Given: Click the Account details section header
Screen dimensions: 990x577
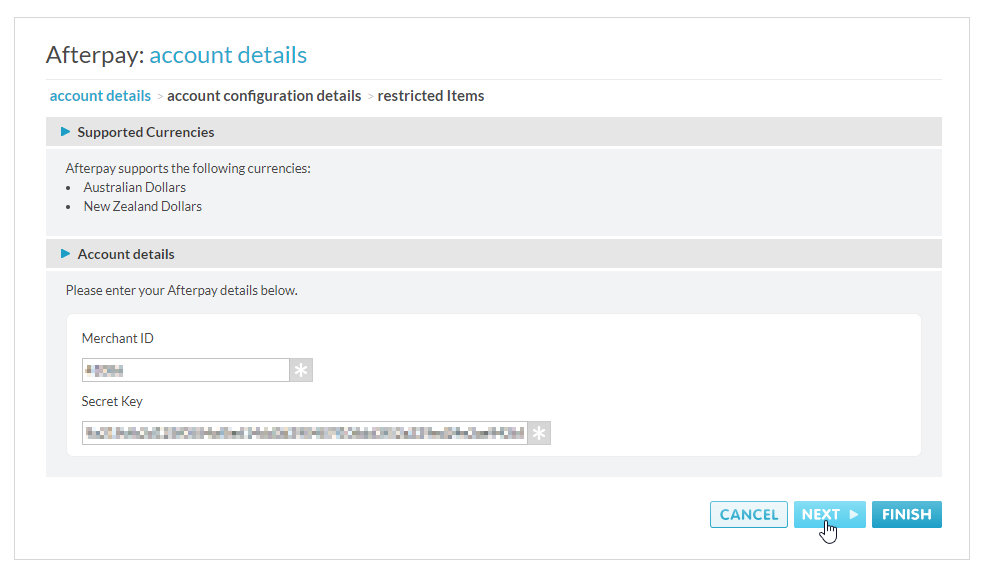Looking at the screenshot, I should pyautogui.click(x=126, y=254).
